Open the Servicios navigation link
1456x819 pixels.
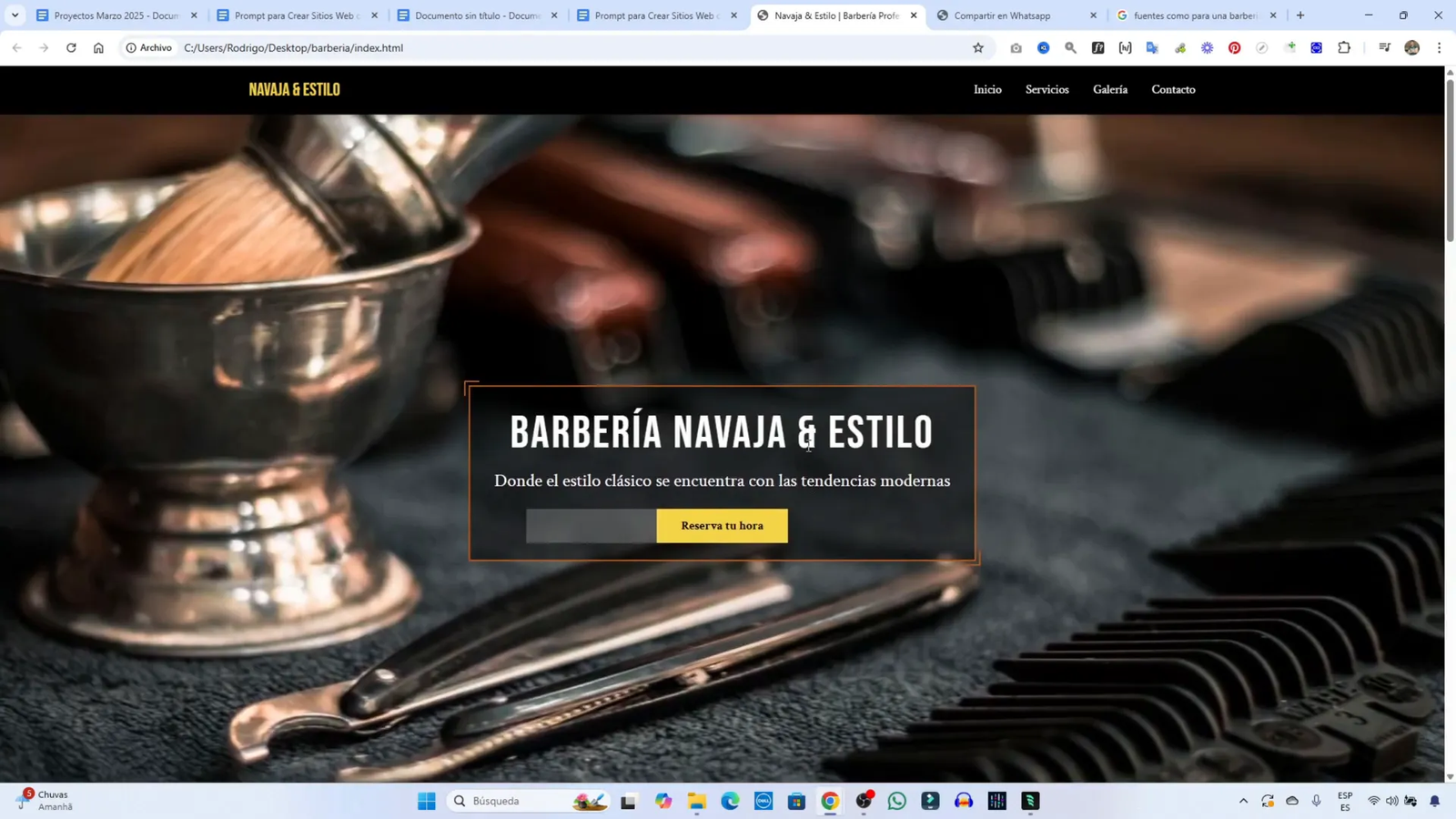pyautogui.click(x=1047, y=89)
